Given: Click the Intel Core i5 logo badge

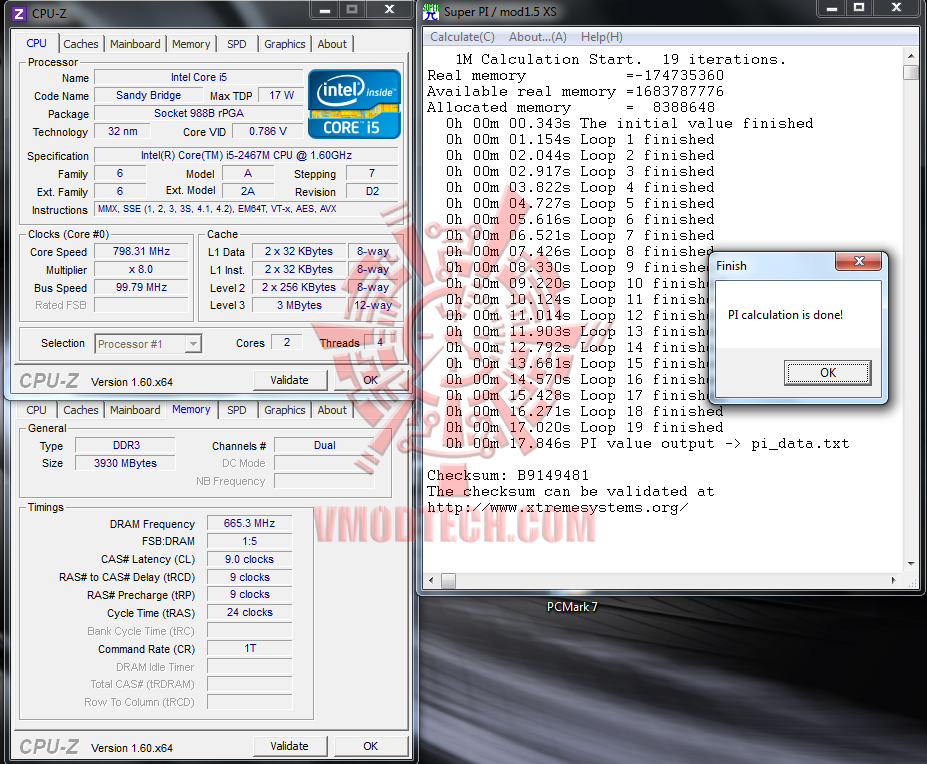Looking at the screenshot, I should pyautogui.click(x=354, y=104).
